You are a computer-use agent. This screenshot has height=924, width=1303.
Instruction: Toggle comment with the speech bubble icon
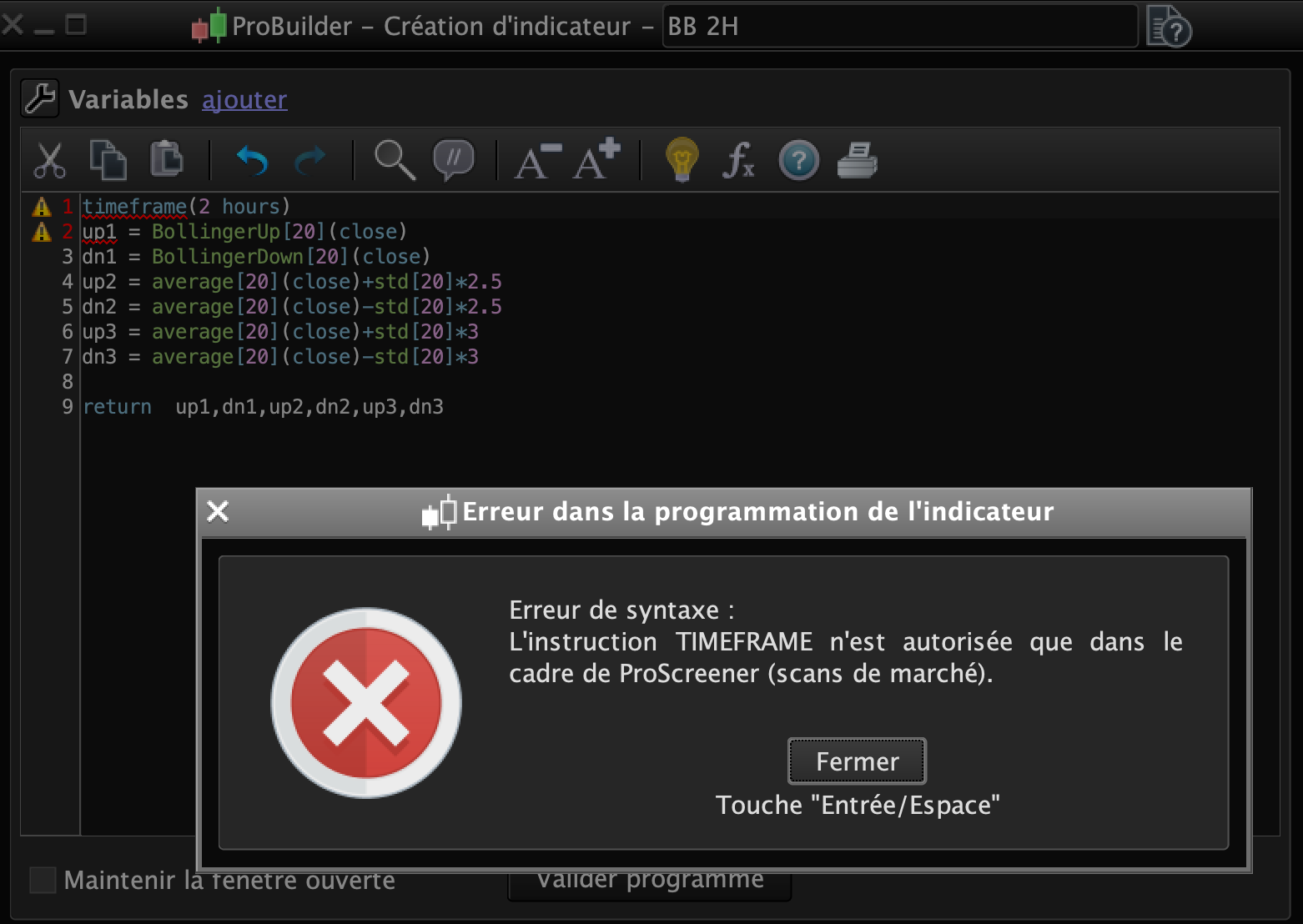454,159
